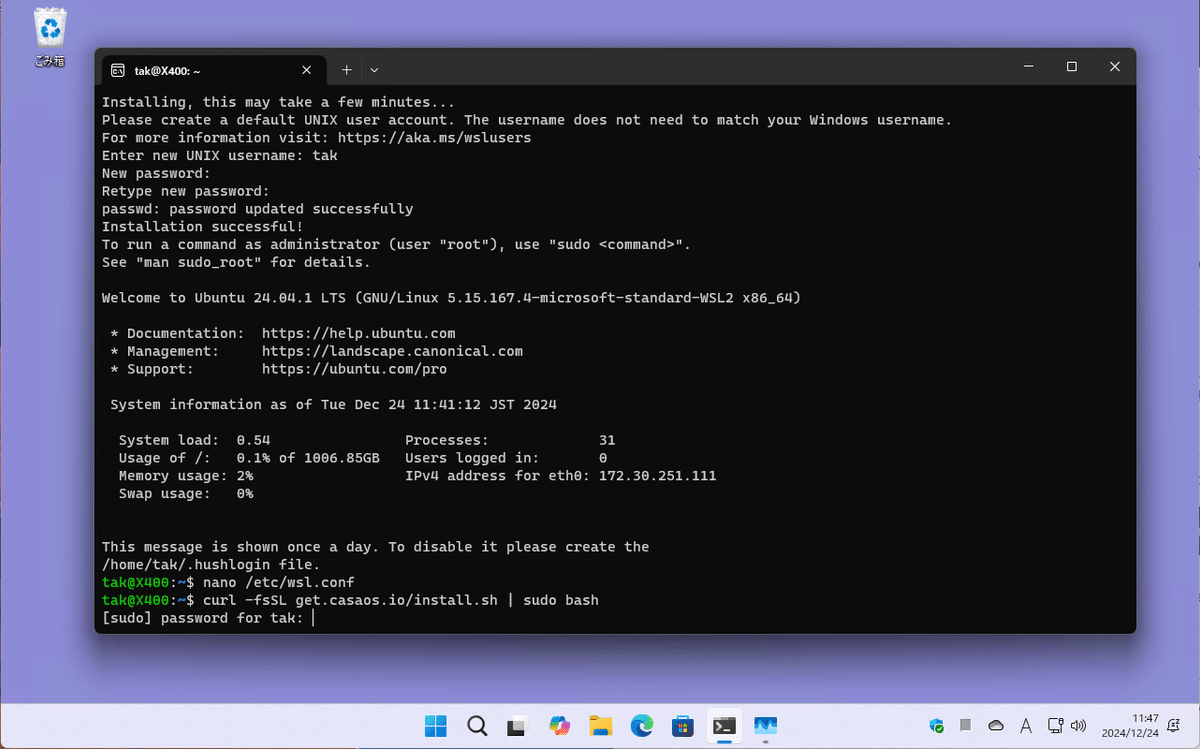Close the tak@X400 terminal tab
Viewport: 1200px width, 749px height.
pos(307,70)
